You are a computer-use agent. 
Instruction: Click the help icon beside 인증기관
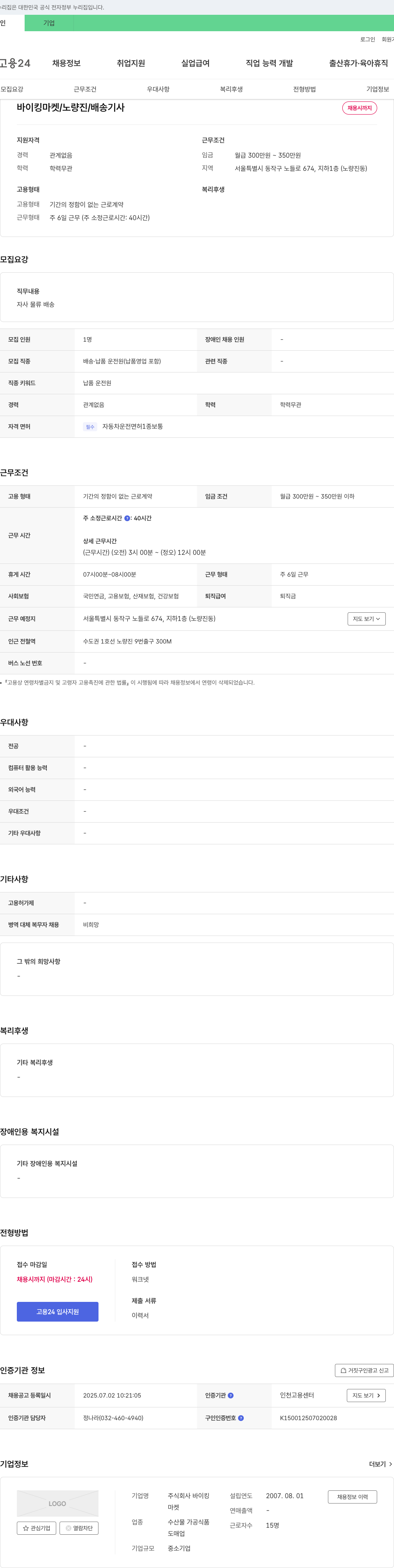click(x=230, y=1395)
